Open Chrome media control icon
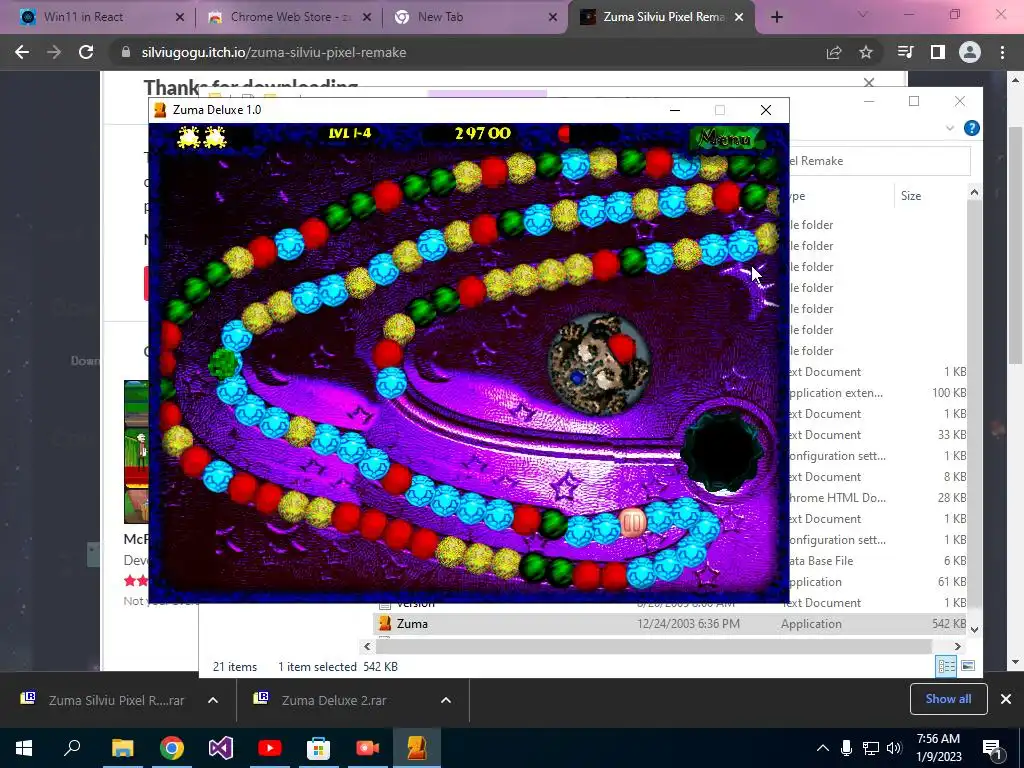This screenshot has width=1024, height=768. pyautogui.click(x=905, y=52)
